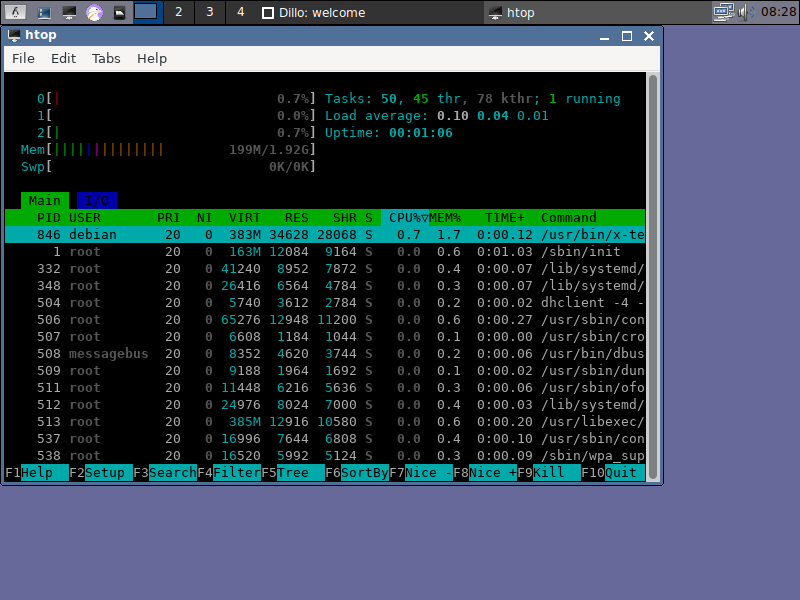Screen dimensions: 800x600
Task: Sort by PID column header
Action: click(49, 218)
